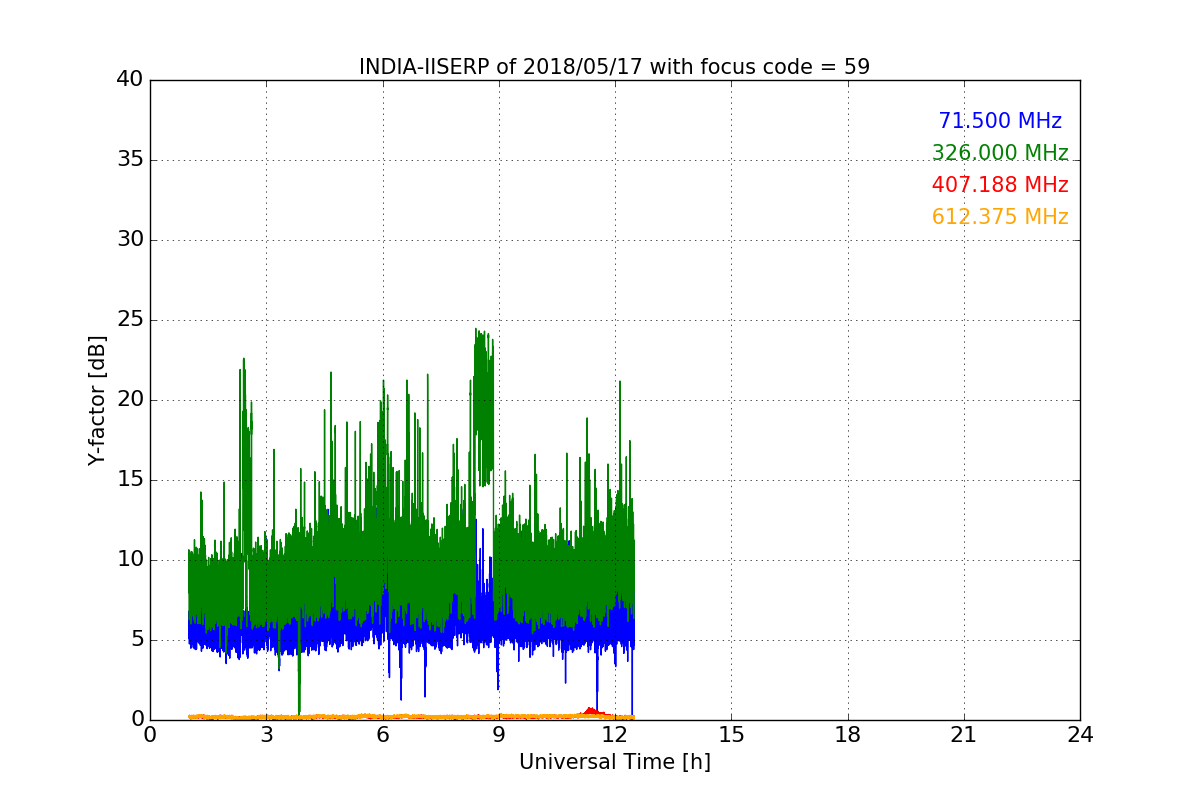This screenshot has width=1200, height=800.
Task: Click the x-axis tick label 15
Action: (731, 734)
